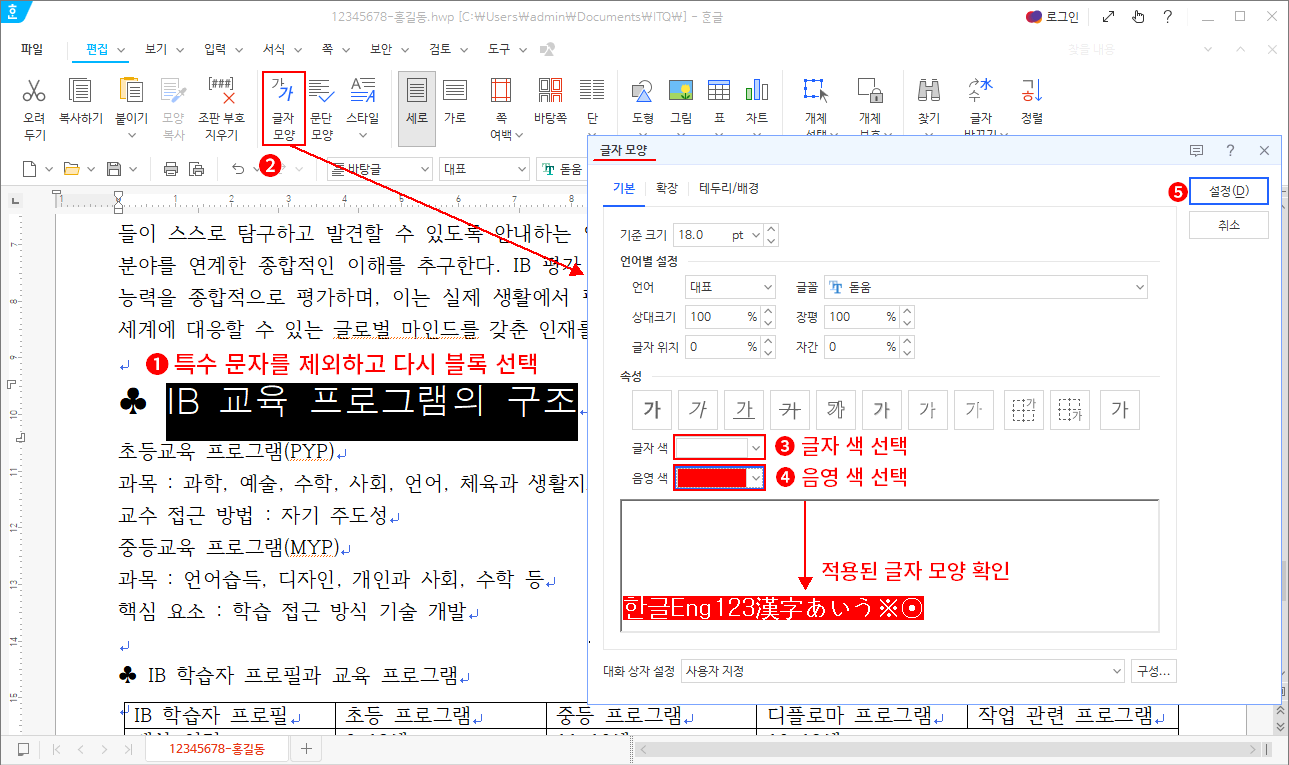Insert a chart using the 차트 icon
1289x765 pixels.
pos(757,100)
